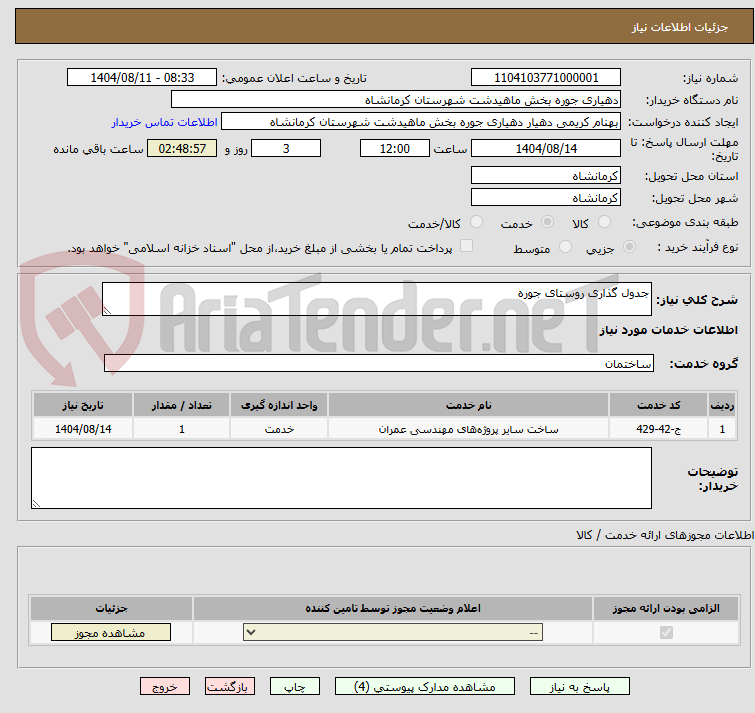Image resolution: width=755 pixels, height=713 pixels.
Task: Click the 'پاسخ به نیاز' button
Action: pyautogui.click(x=580, y=687)
